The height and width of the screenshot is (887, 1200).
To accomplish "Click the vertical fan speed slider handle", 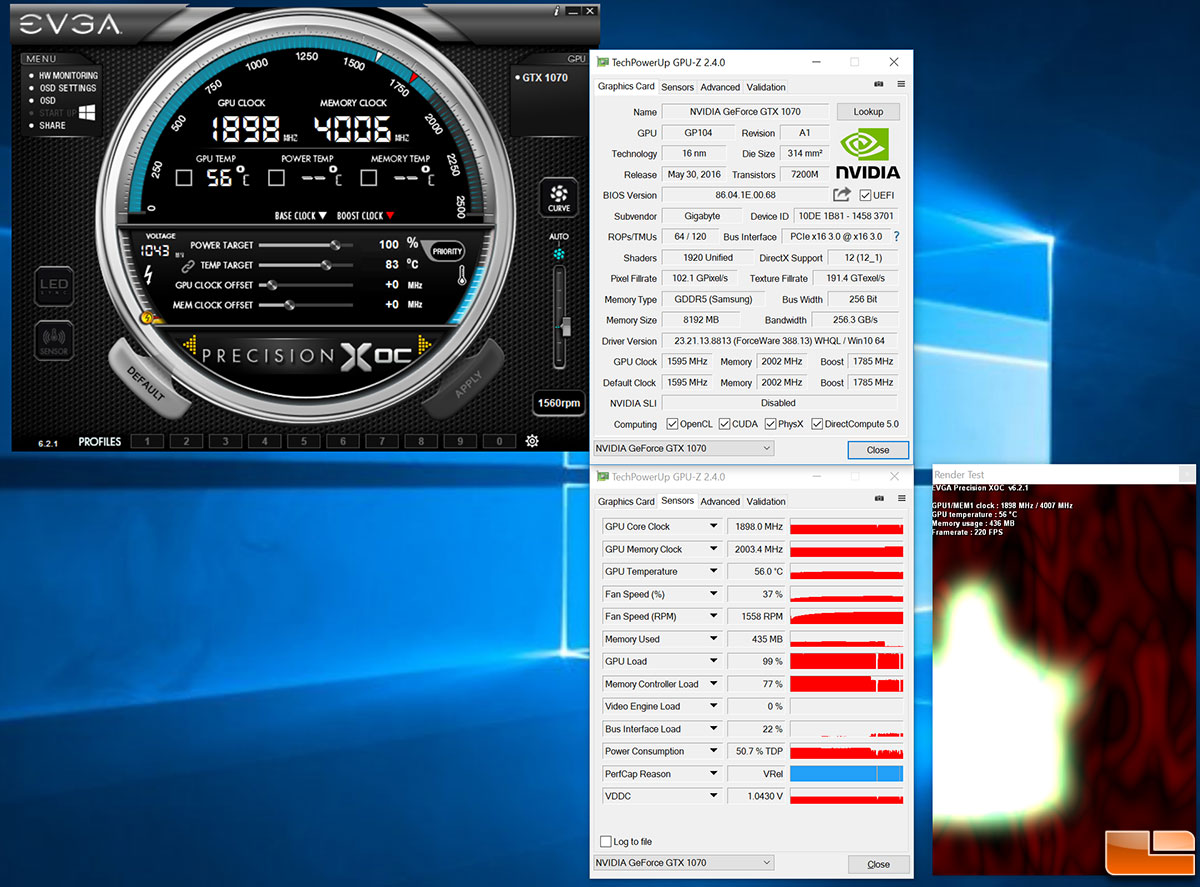I will (x=565, y=327).
